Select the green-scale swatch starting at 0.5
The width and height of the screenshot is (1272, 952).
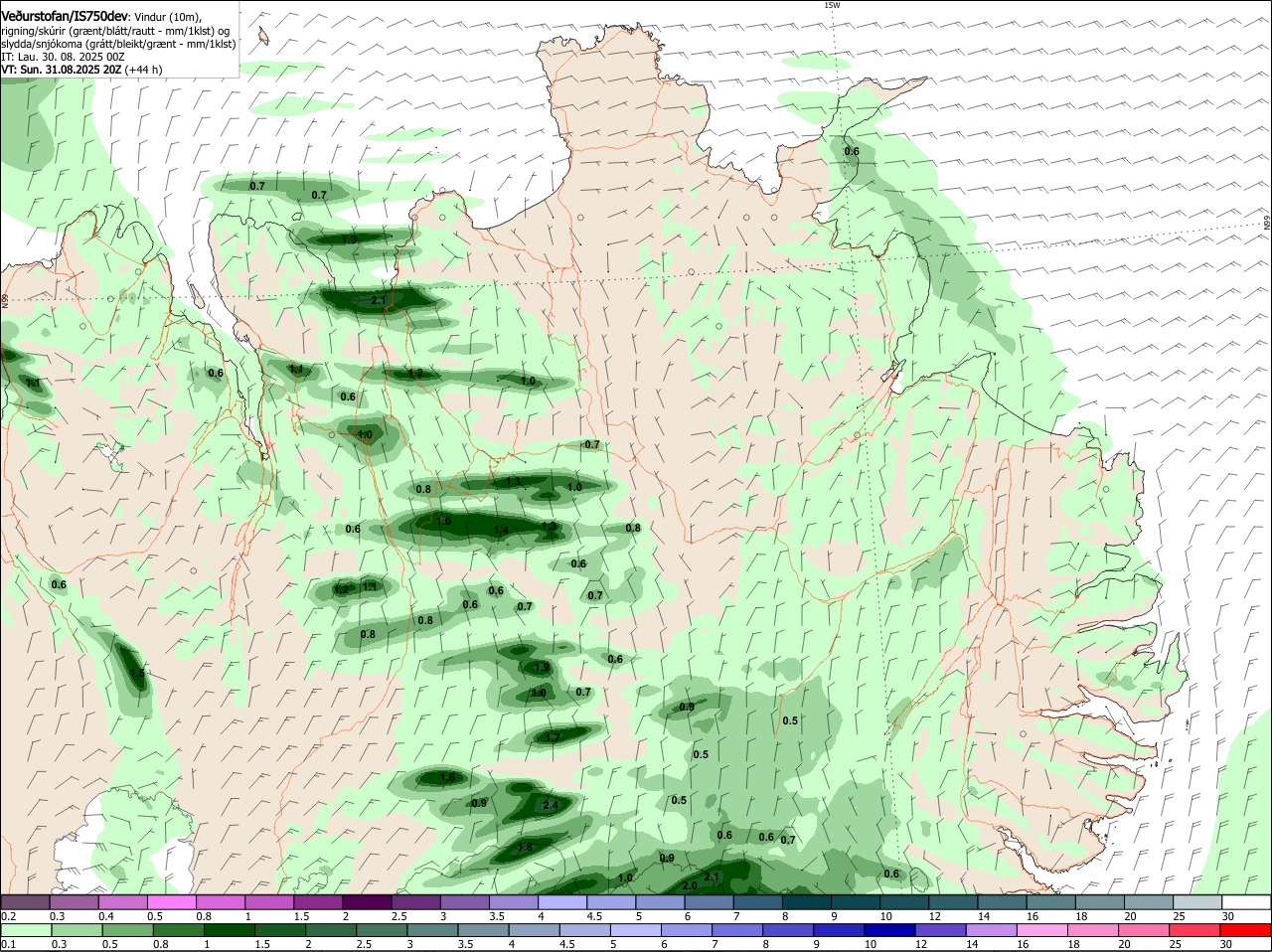click(x=127, y=930)
